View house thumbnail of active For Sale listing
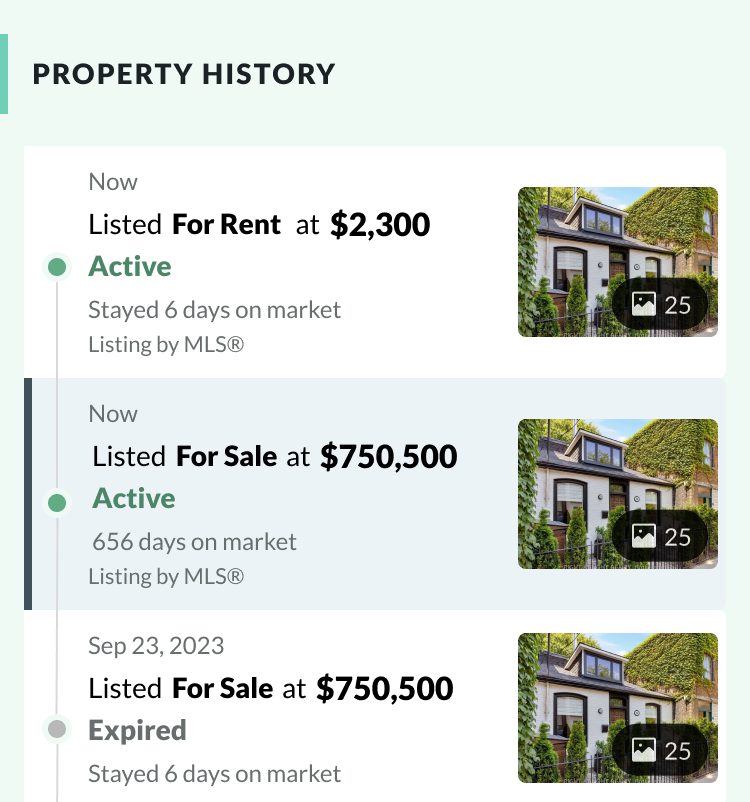This screenshot has width=750, height=802. click(x=617, y=494)
